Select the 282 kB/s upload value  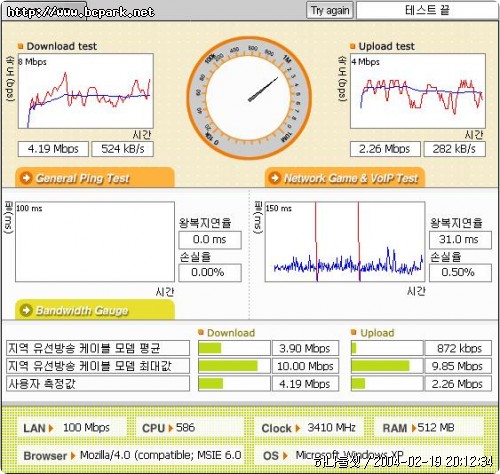coord(454,149)
